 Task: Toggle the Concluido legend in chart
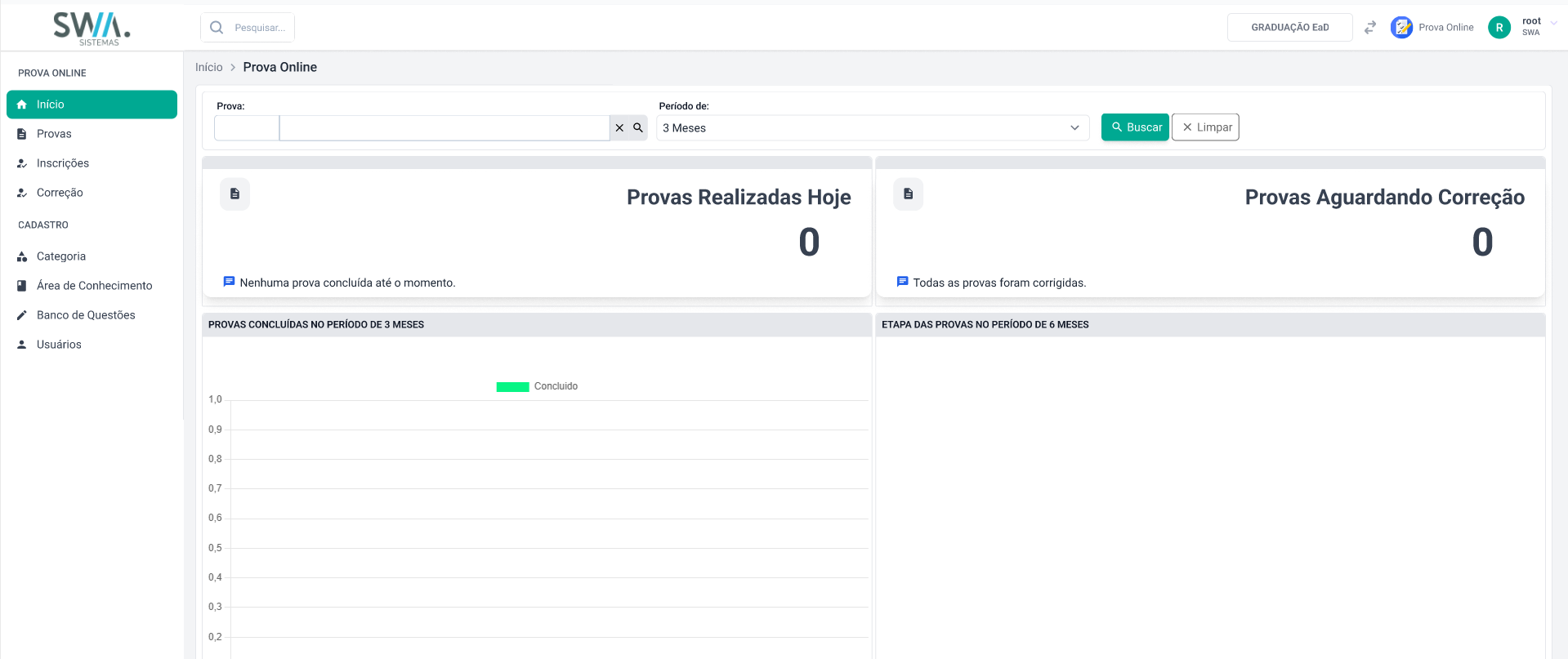[537, 386]
